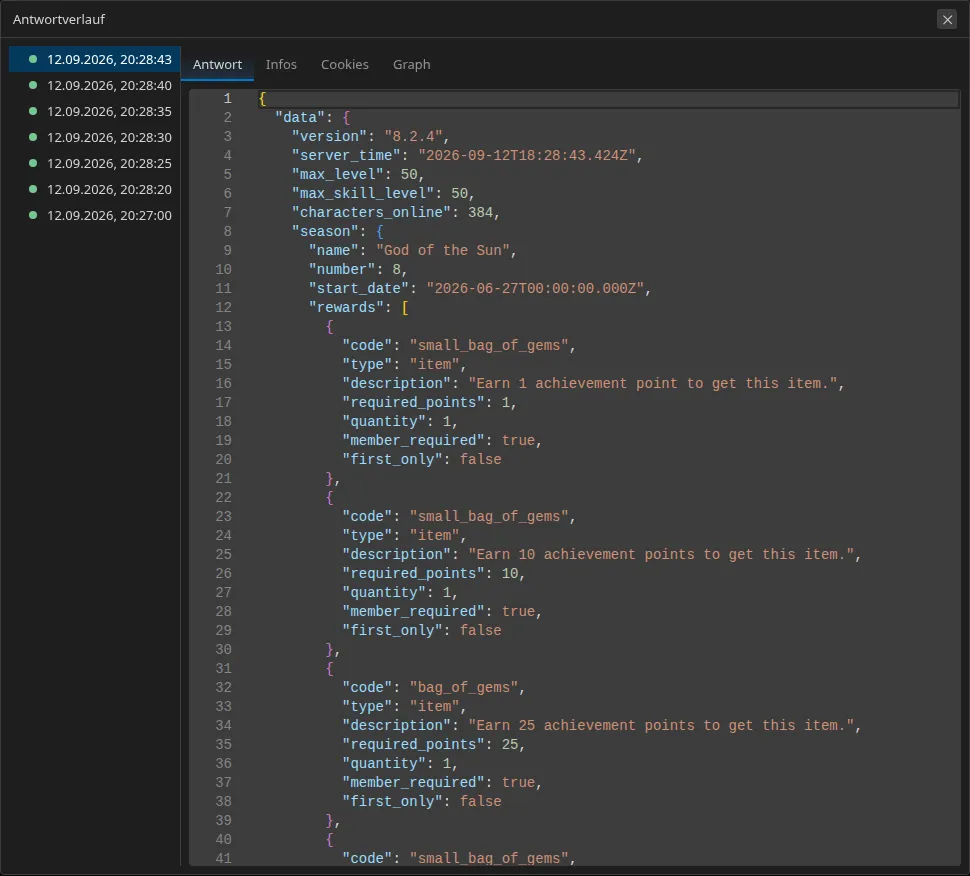The width and height of the screenshot is (970, 876).
Task: Click the "first_only": false on line 38
Action: (x=422, y=801)
